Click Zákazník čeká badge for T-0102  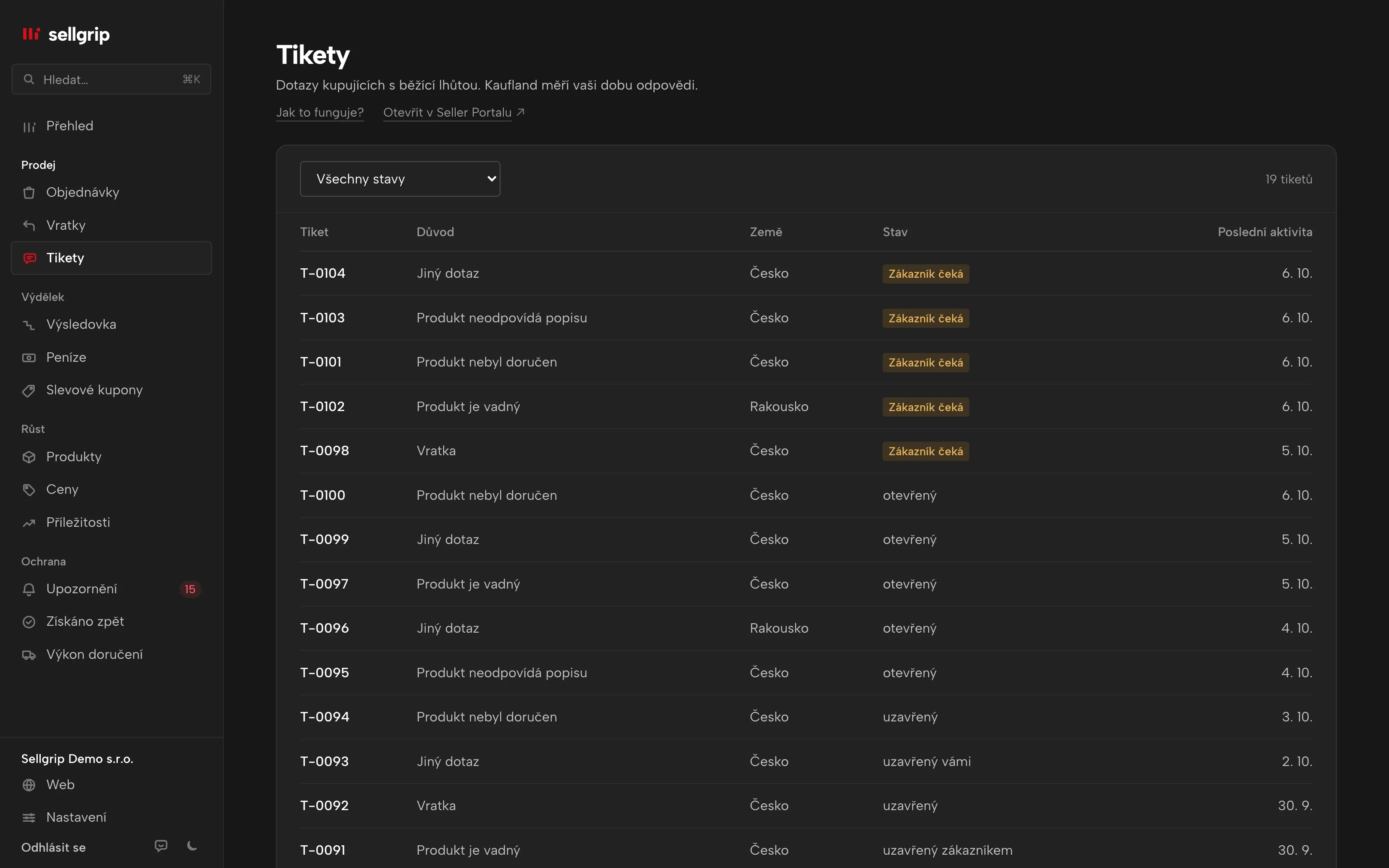point(925,407)
